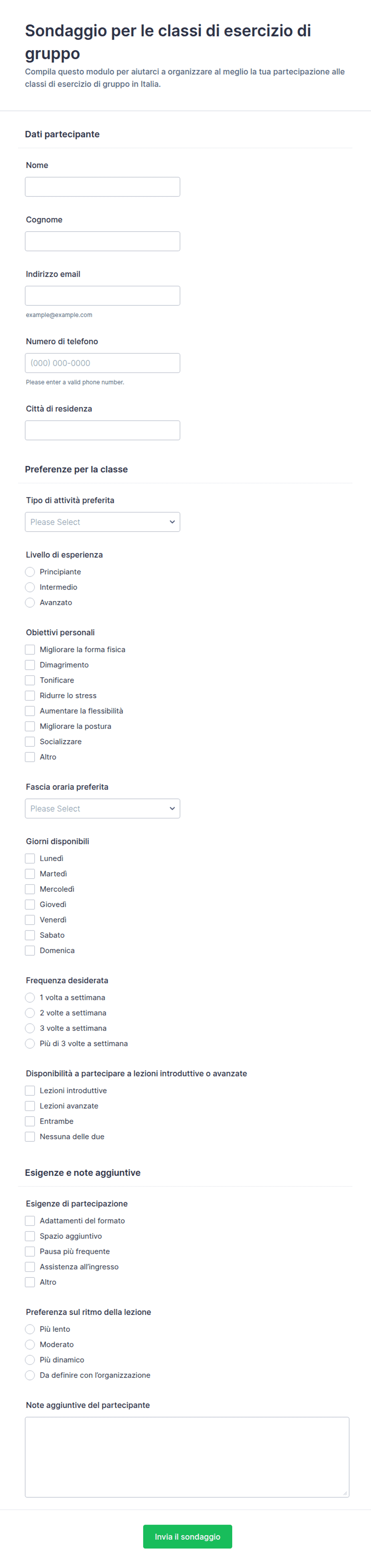Click into the Indirizzo email field
The image size is (371, 1568).
[102, 296]
